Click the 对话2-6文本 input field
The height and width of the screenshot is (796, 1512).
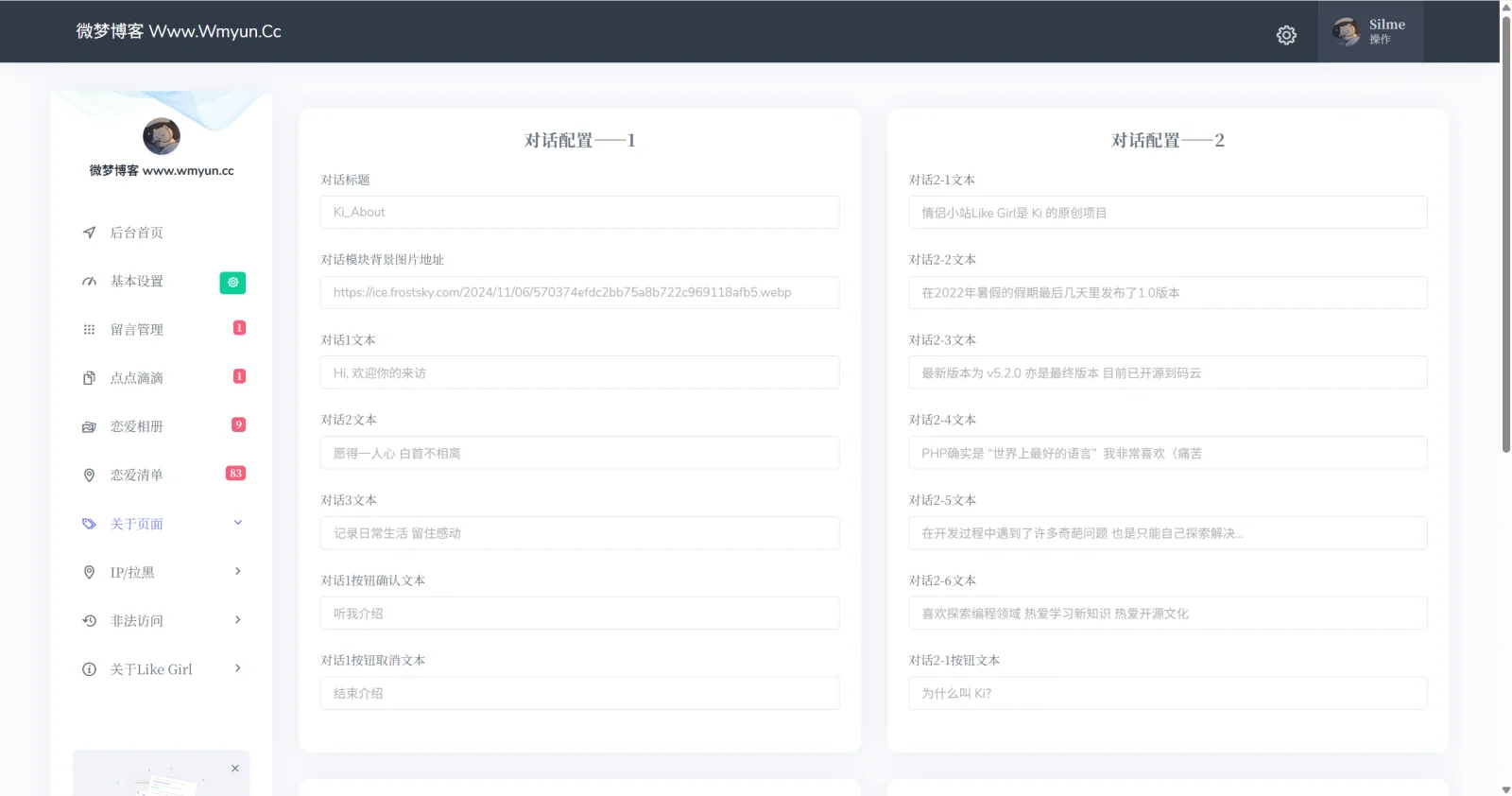coord(1168,614)
